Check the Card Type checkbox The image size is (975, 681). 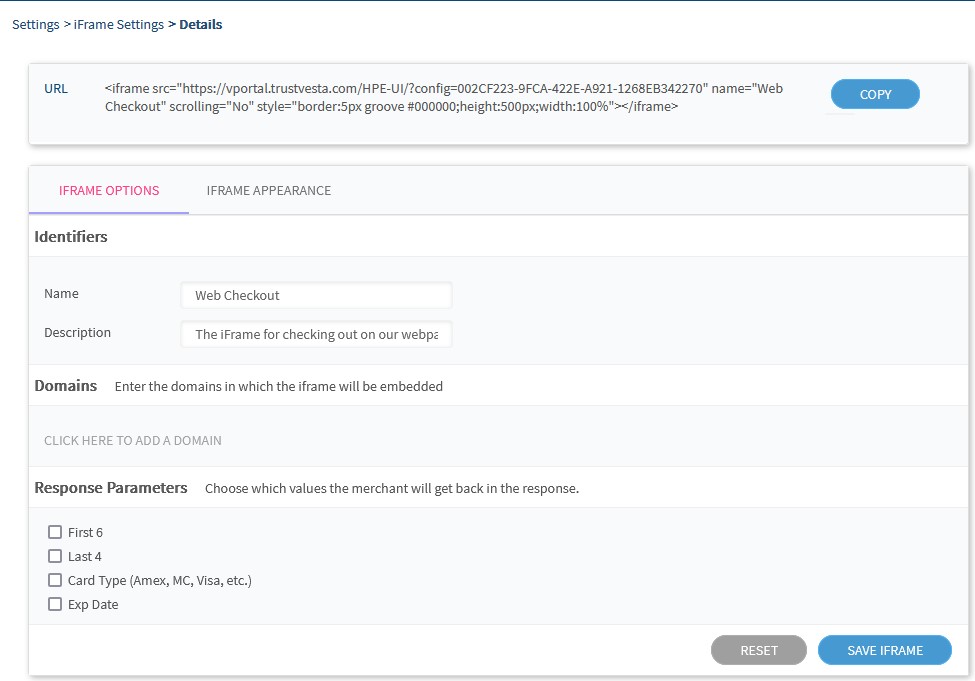pyautogui.click(x=55, y=580)
